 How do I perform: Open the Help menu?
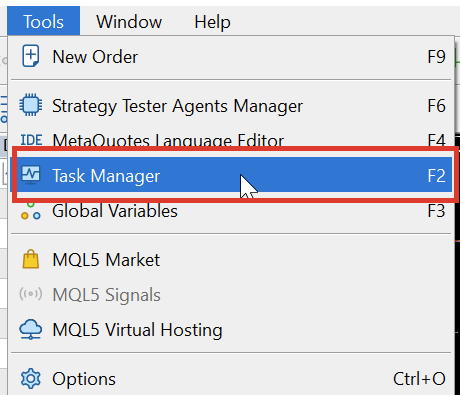tap(212, 22)
